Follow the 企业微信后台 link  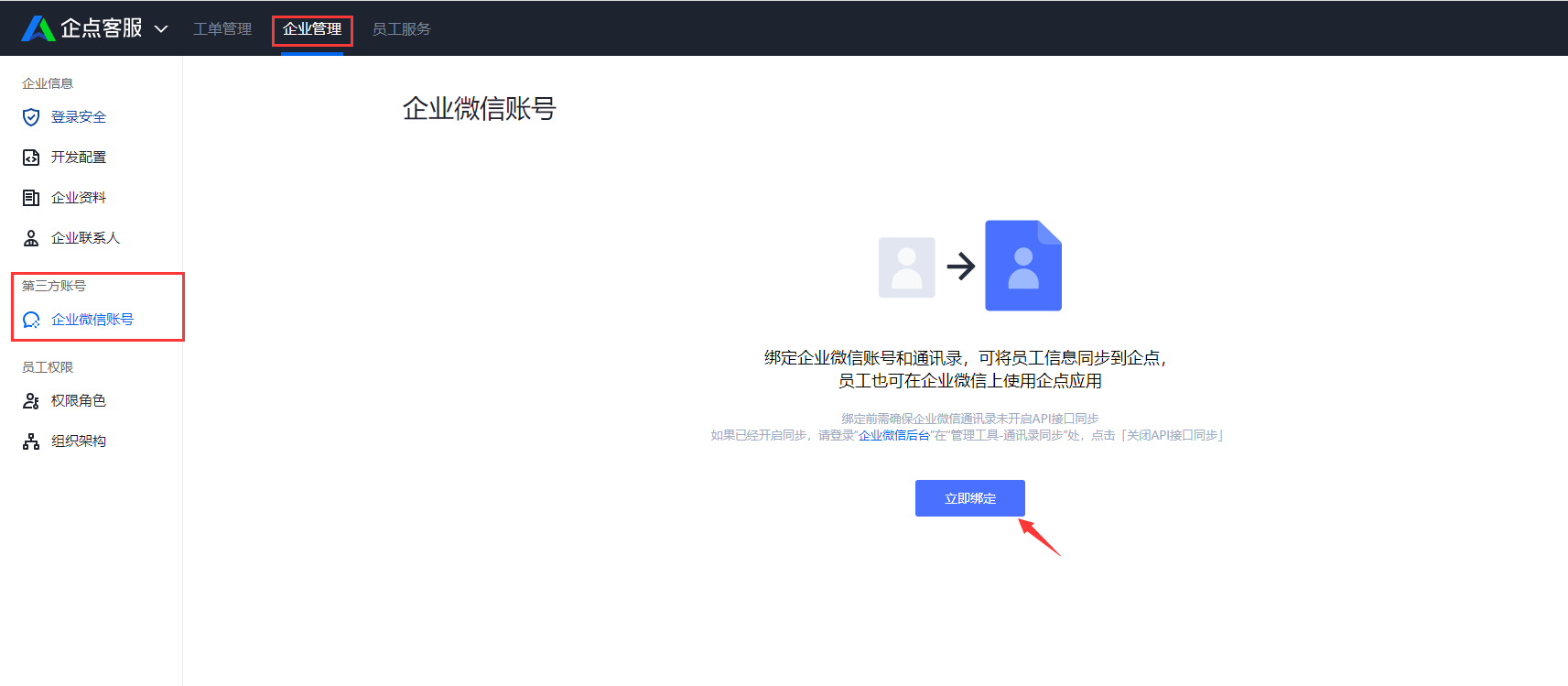tap(894, 435)
